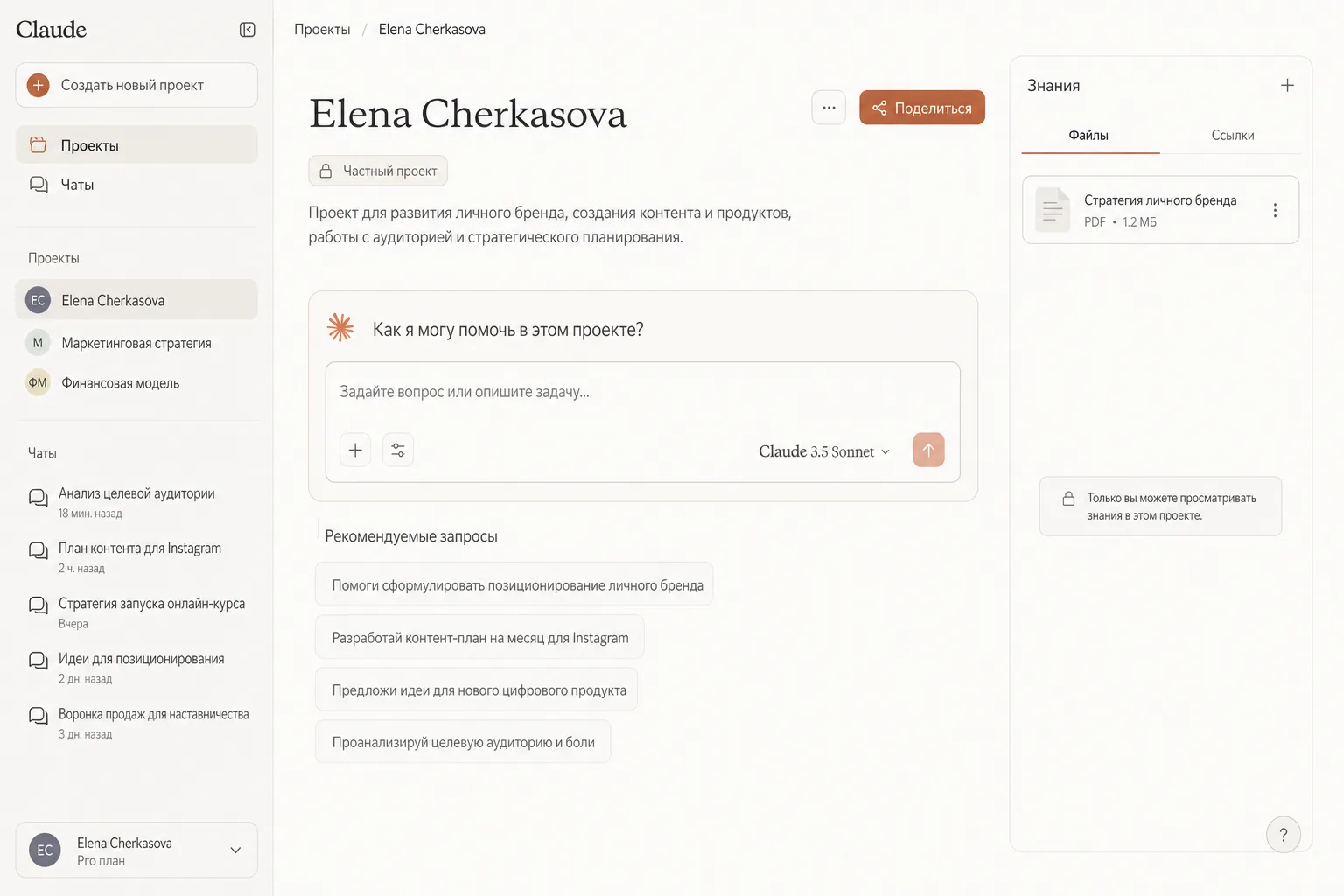The image size is (1344, 896).
Task: Click the Claude logo at top left
Action: click(52, 30)
